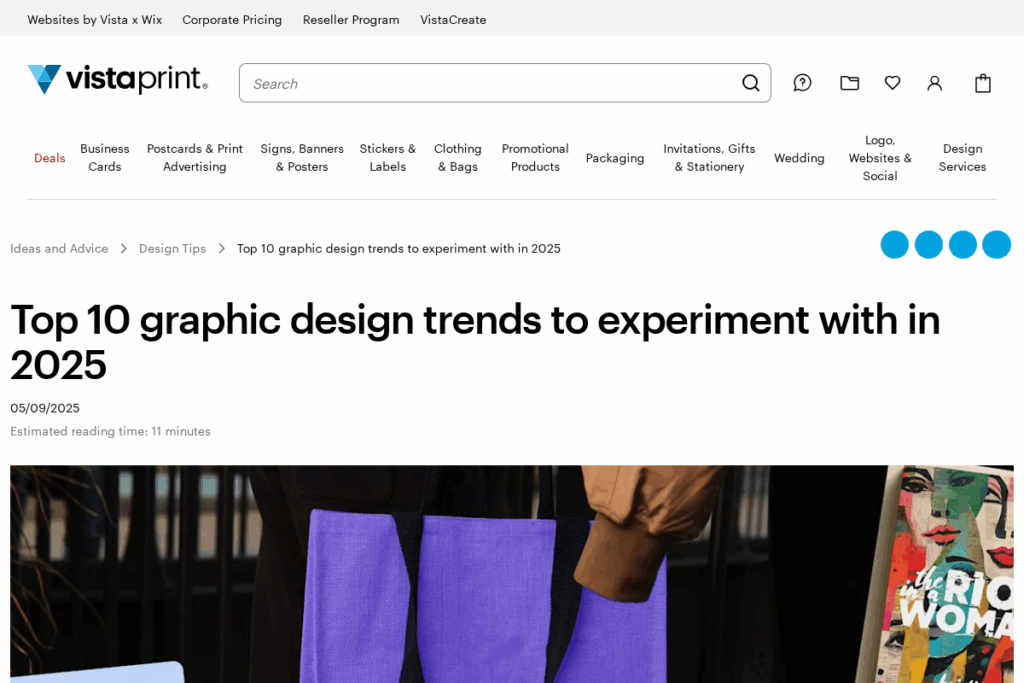1024x683 pixels.
Task: Go back to Ideas and Advice breadcrumb
Action: click(59, 248)
